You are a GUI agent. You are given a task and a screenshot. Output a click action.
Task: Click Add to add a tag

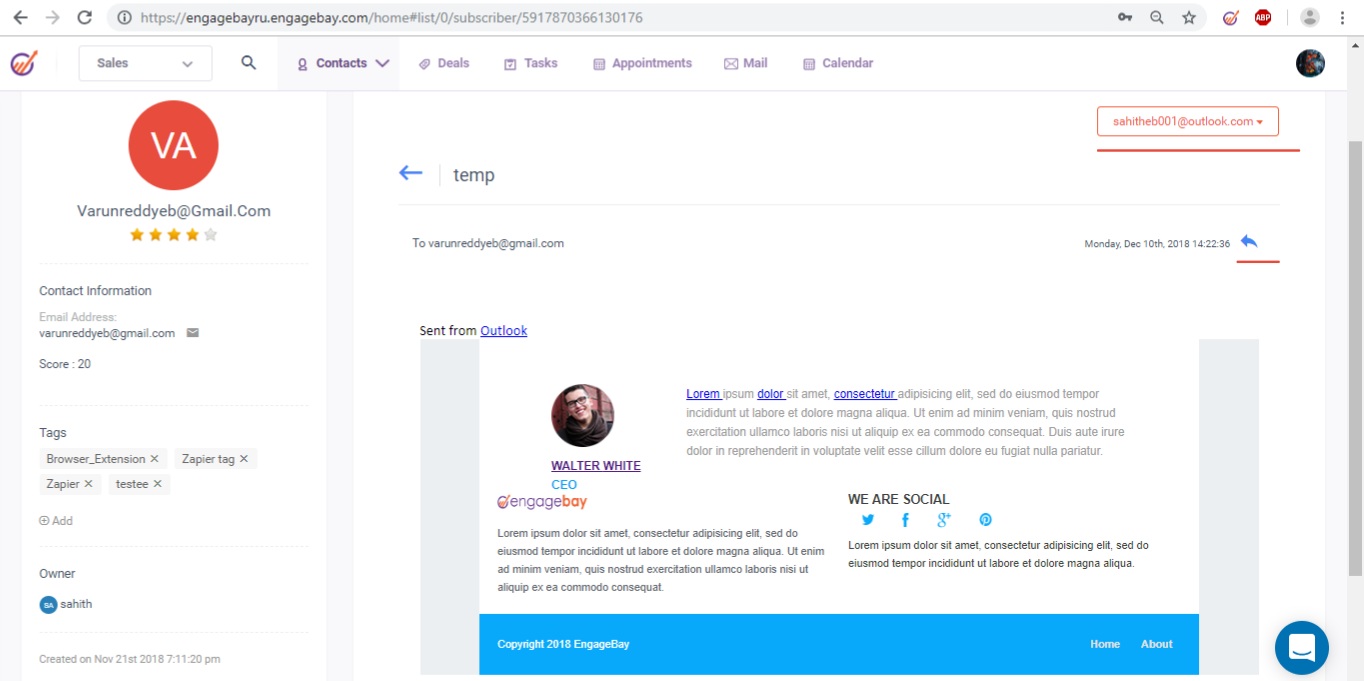56,521
